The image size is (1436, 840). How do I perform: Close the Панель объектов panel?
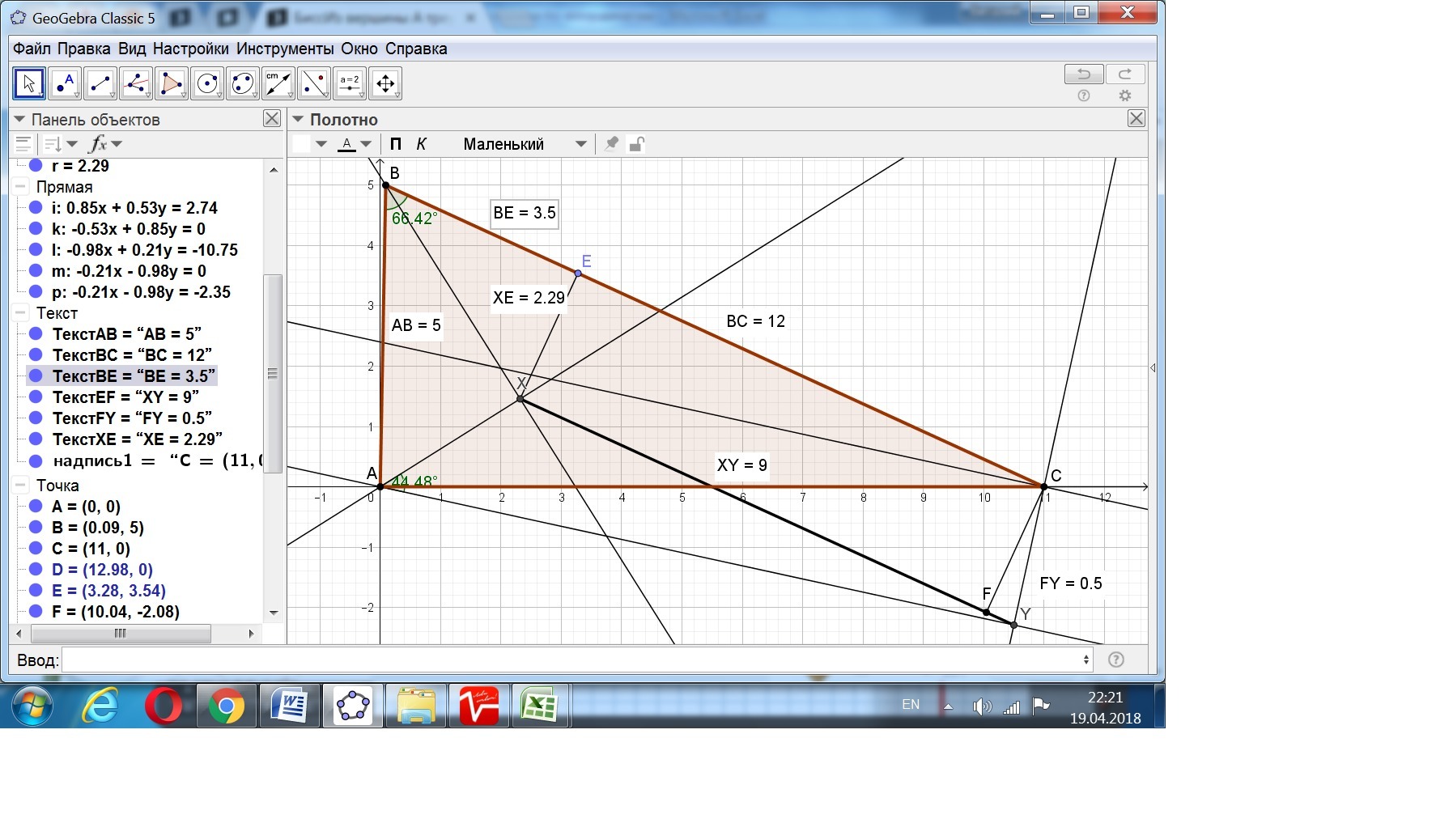tap(272, 119)
